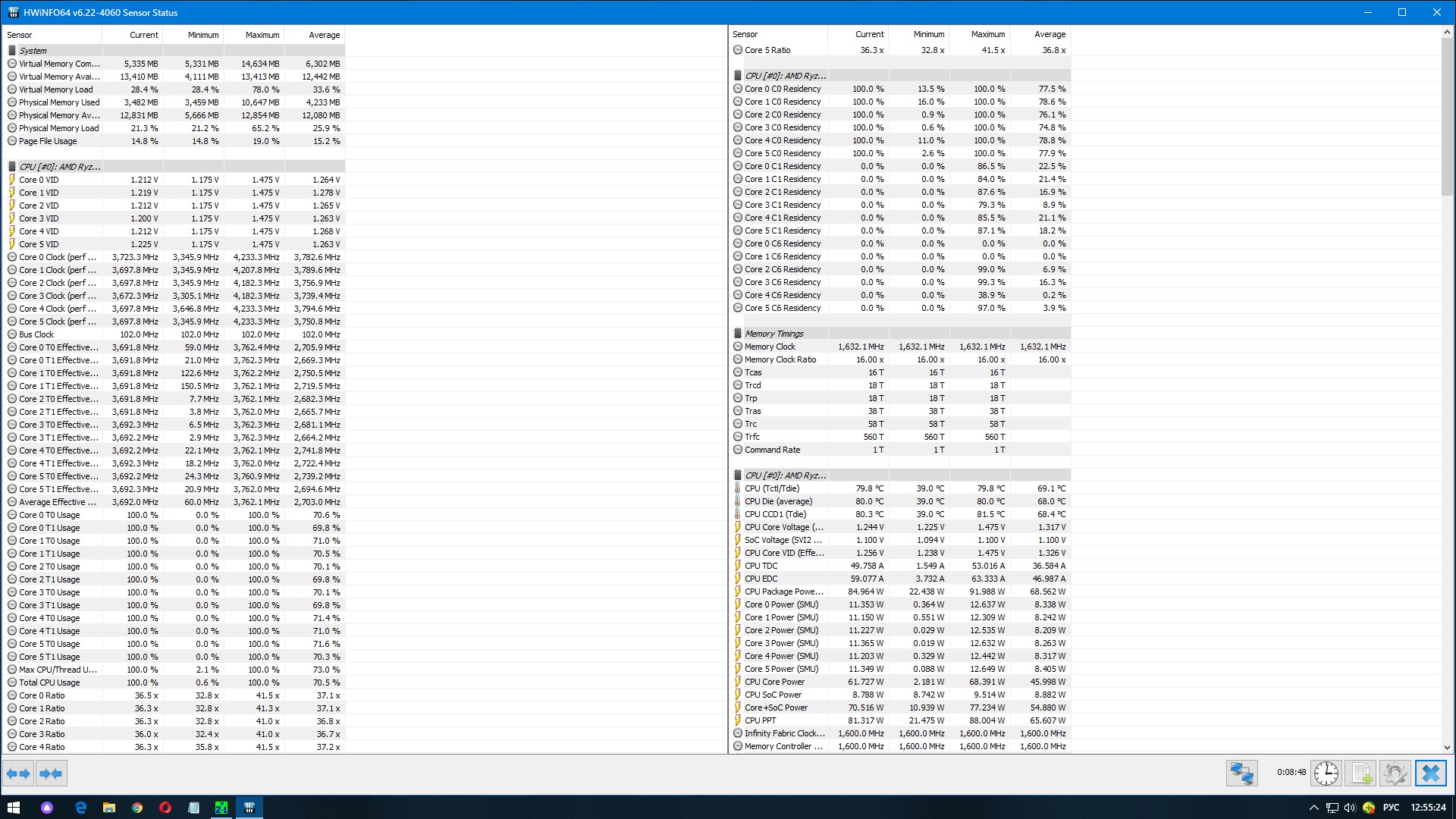The height and width of the screenshot is (819, 1456).
Task: Click the shrink columns arrows button
Action: [51, 773]
